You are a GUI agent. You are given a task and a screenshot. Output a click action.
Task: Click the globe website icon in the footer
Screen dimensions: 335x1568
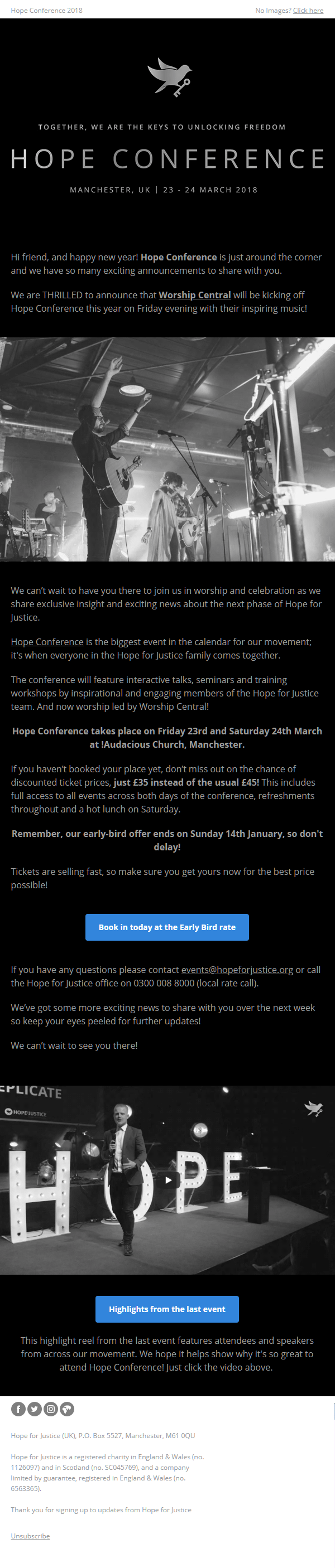pos(66,1409)
